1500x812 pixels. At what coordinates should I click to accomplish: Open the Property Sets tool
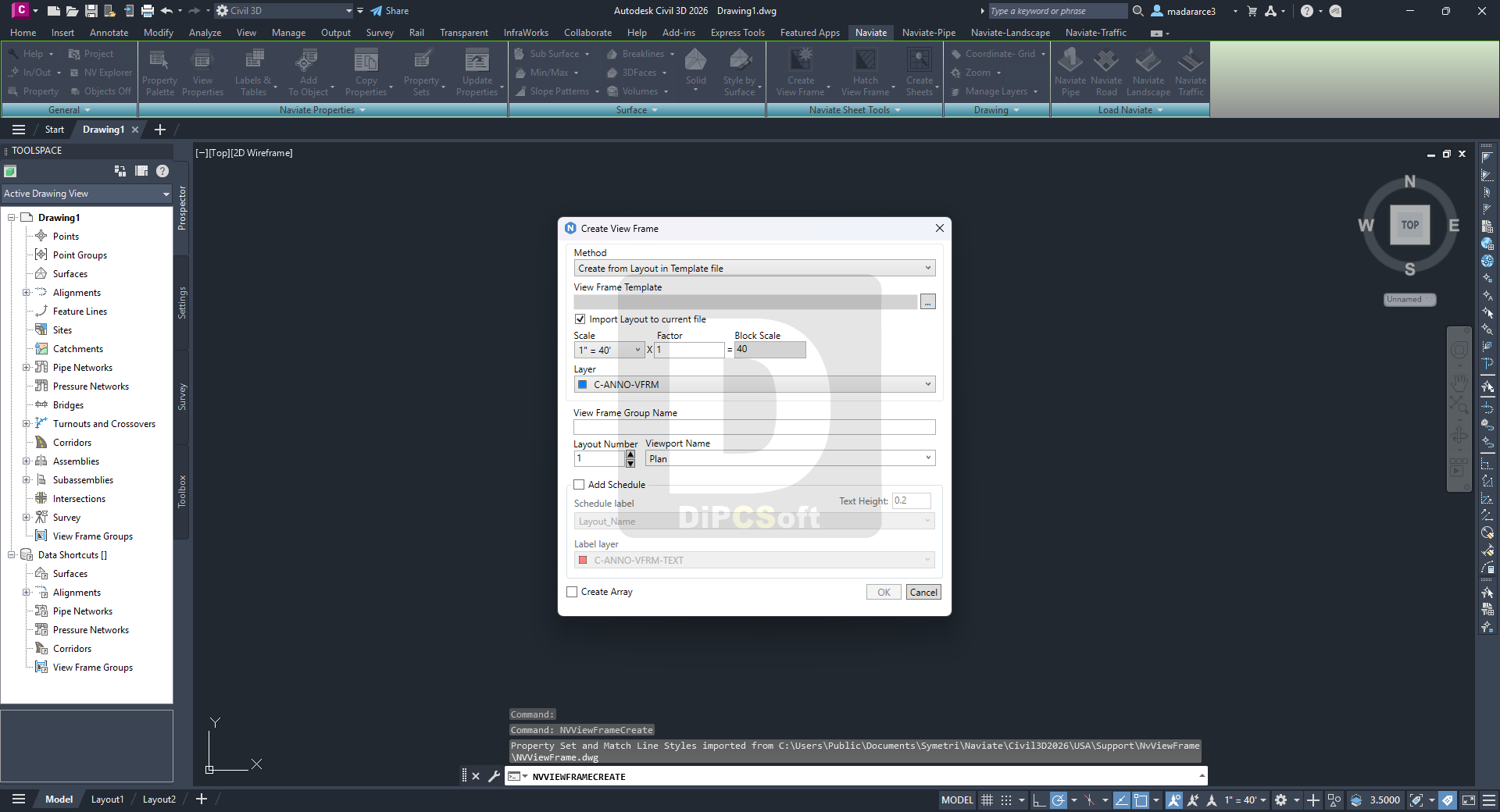pos(422,72)
